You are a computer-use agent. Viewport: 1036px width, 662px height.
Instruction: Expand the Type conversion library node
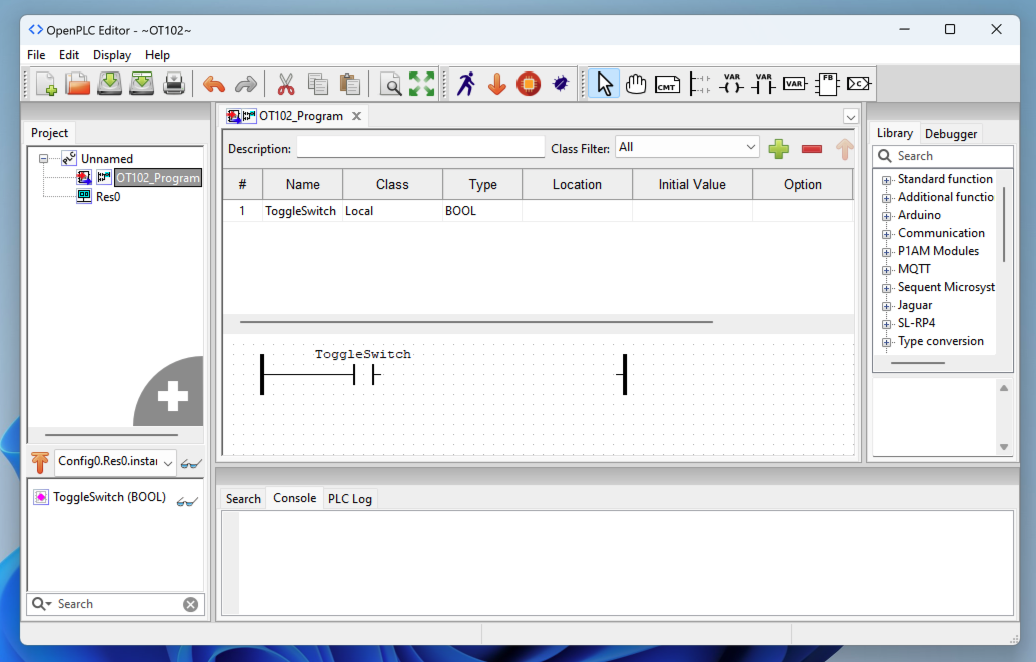pos(887,342)
